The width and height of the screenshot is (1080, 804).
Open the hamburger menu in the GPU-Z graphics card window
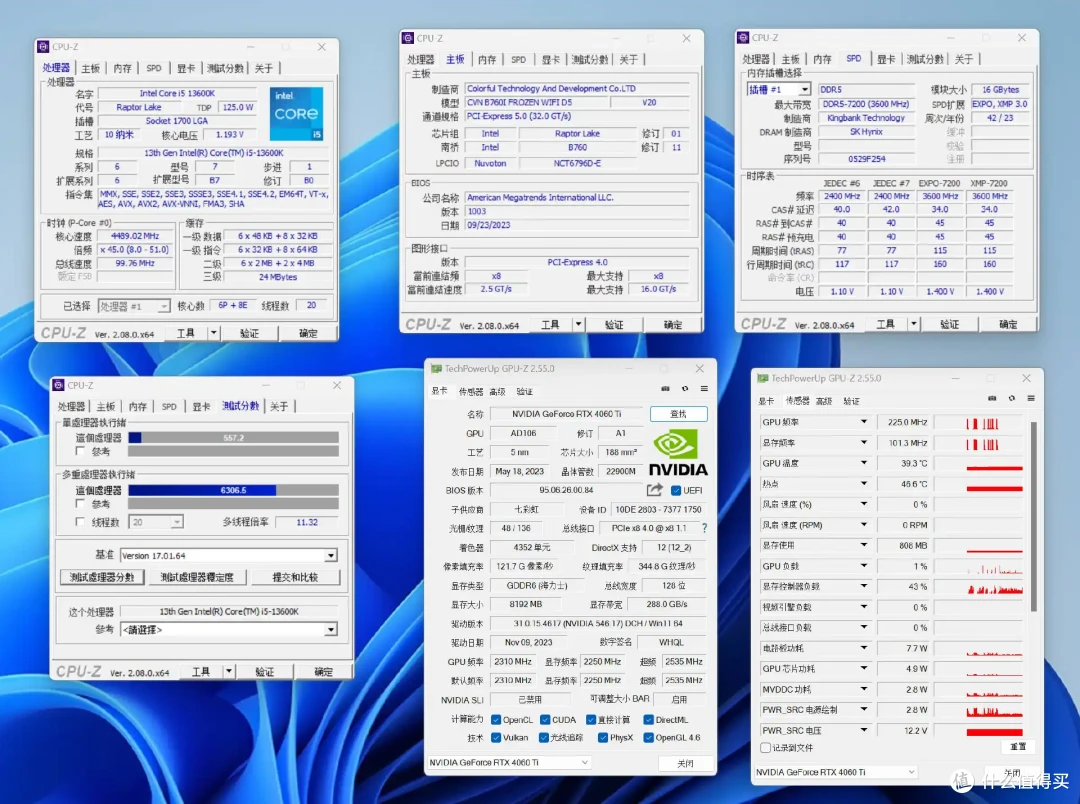click(x=704, y=389)
